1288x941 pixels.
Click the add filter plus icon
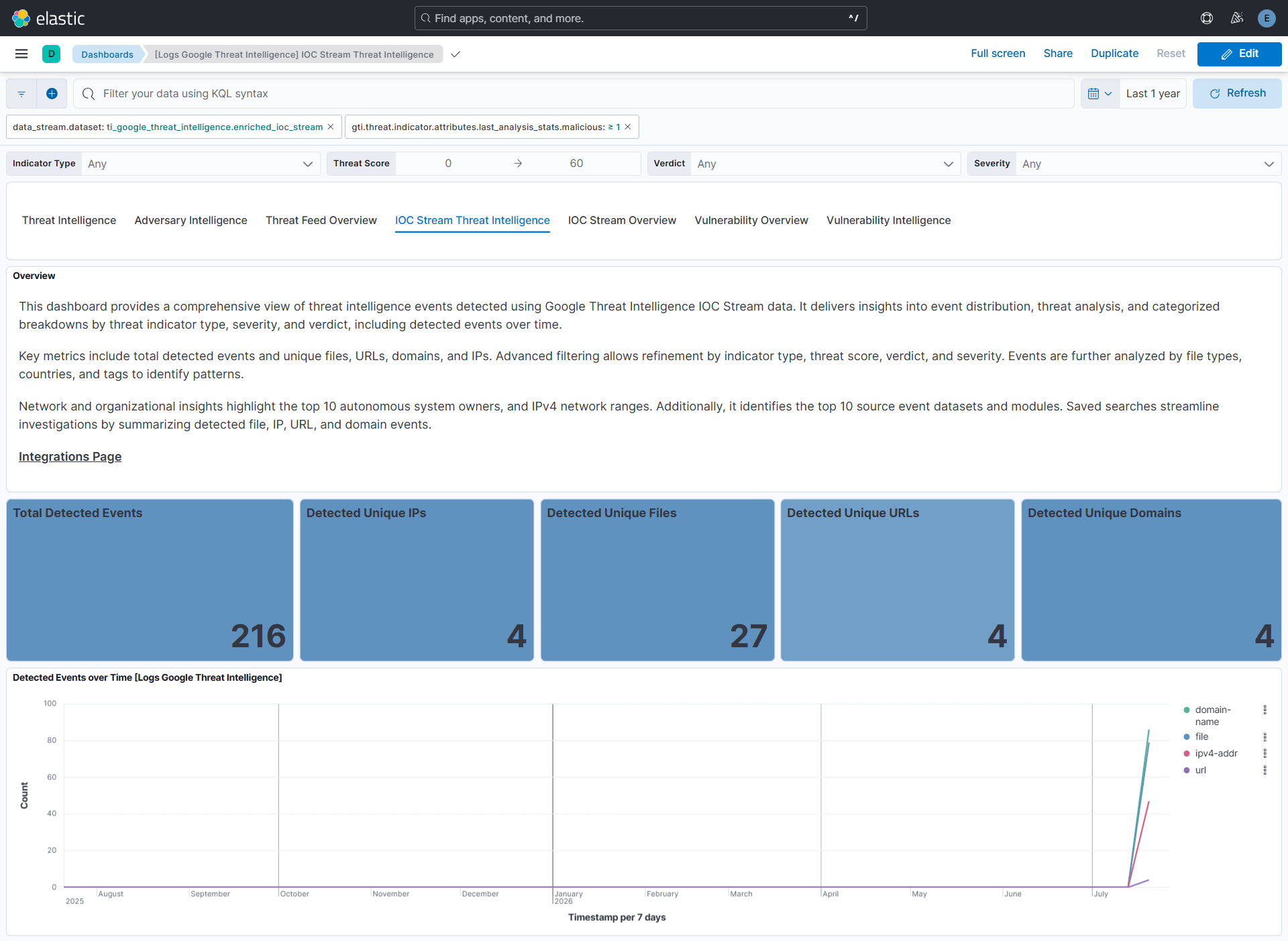pyautogui.click(x=52, y=94)
